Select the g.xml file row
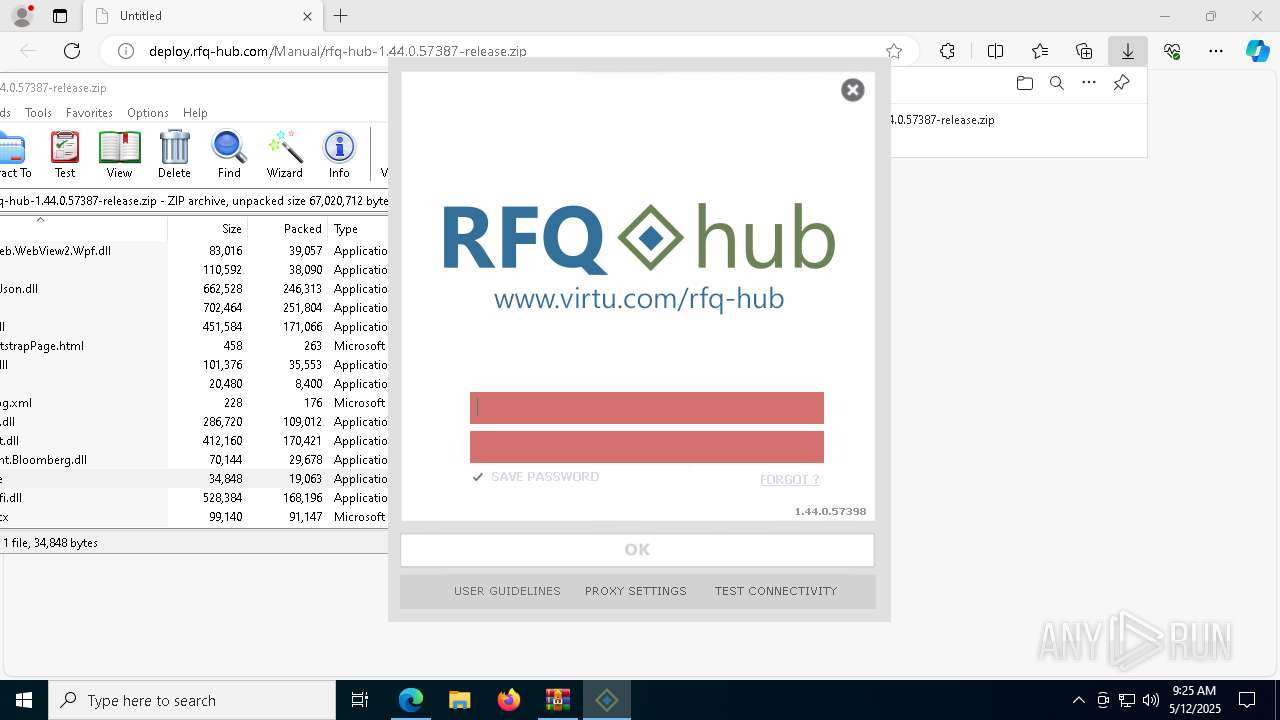Image resolution: width=1280 pixels, height=720 pixels. tap(194, 403)
